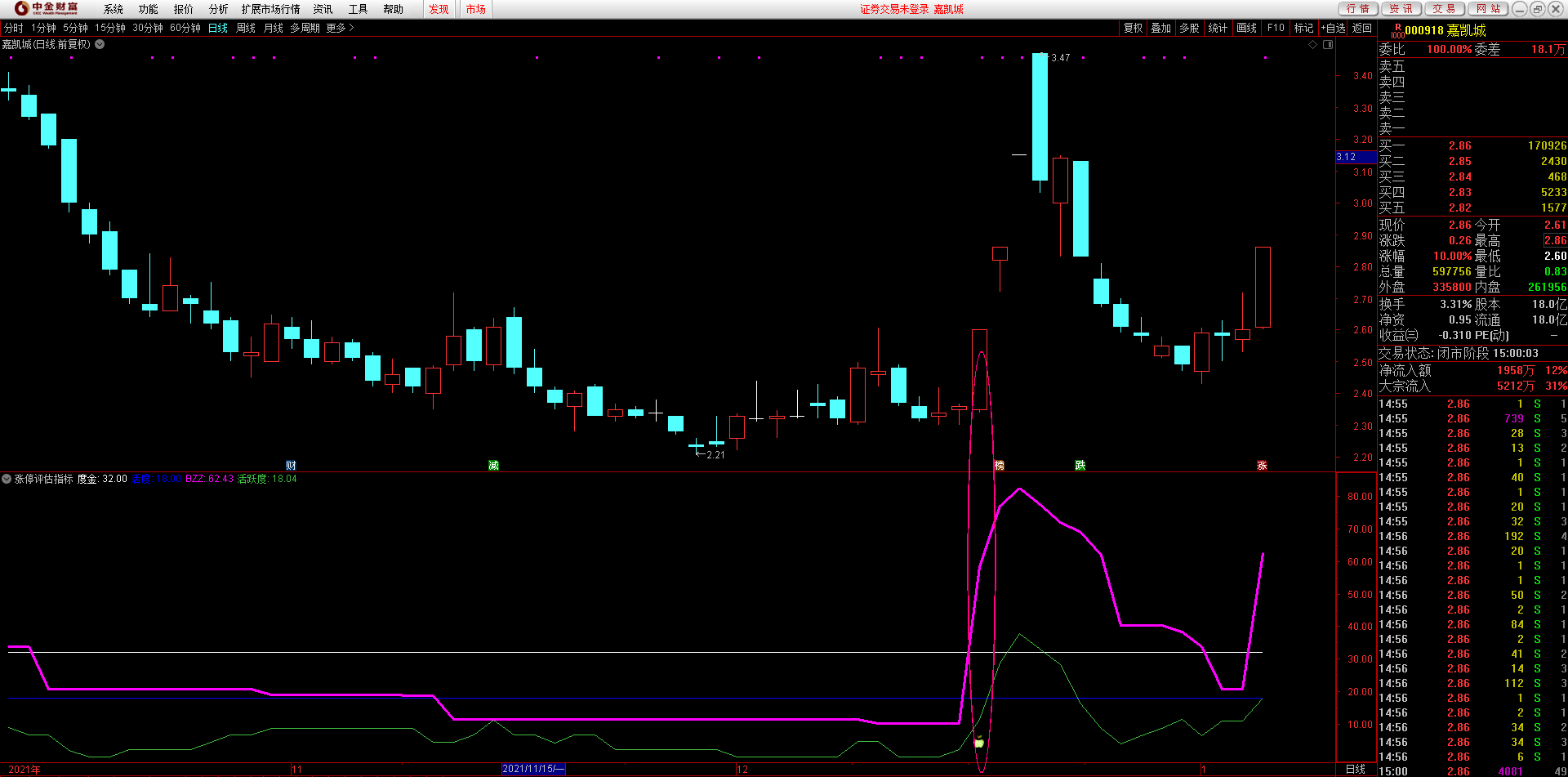Click the red 涨 marker icon

(1262, 465)
